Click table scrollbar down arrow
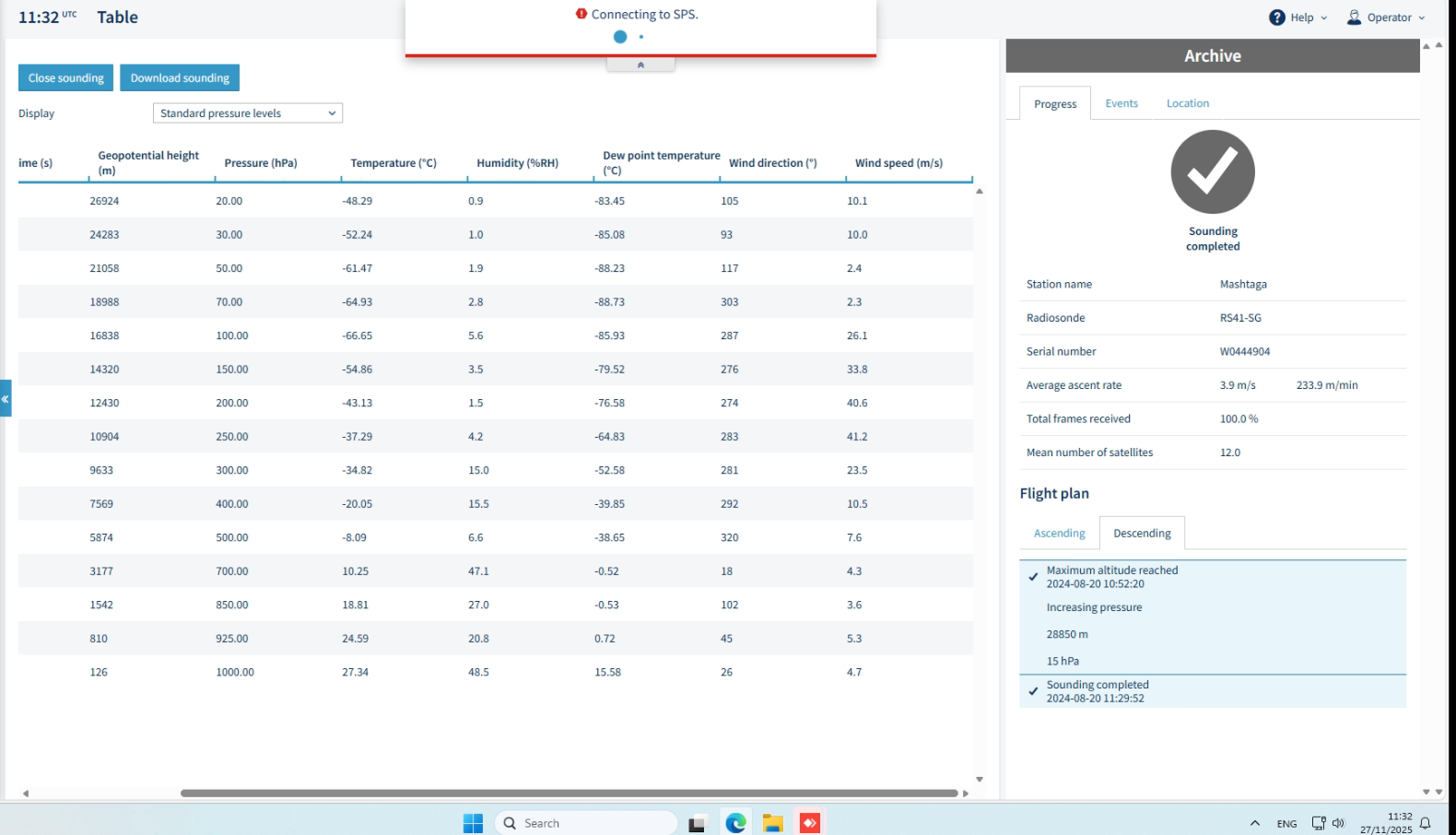 (x=980, y=780)
